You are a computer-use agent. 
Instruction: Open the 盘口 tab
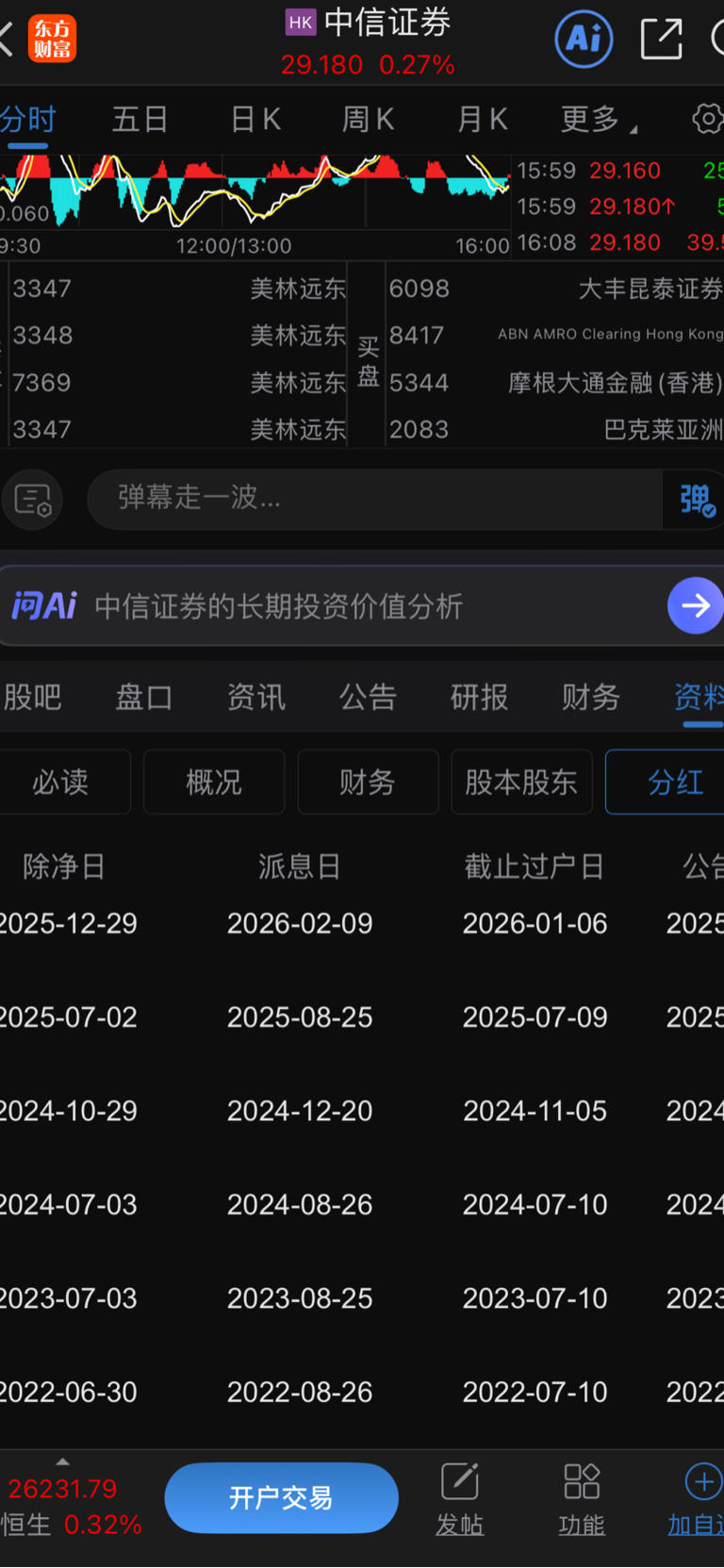(144, 698)
